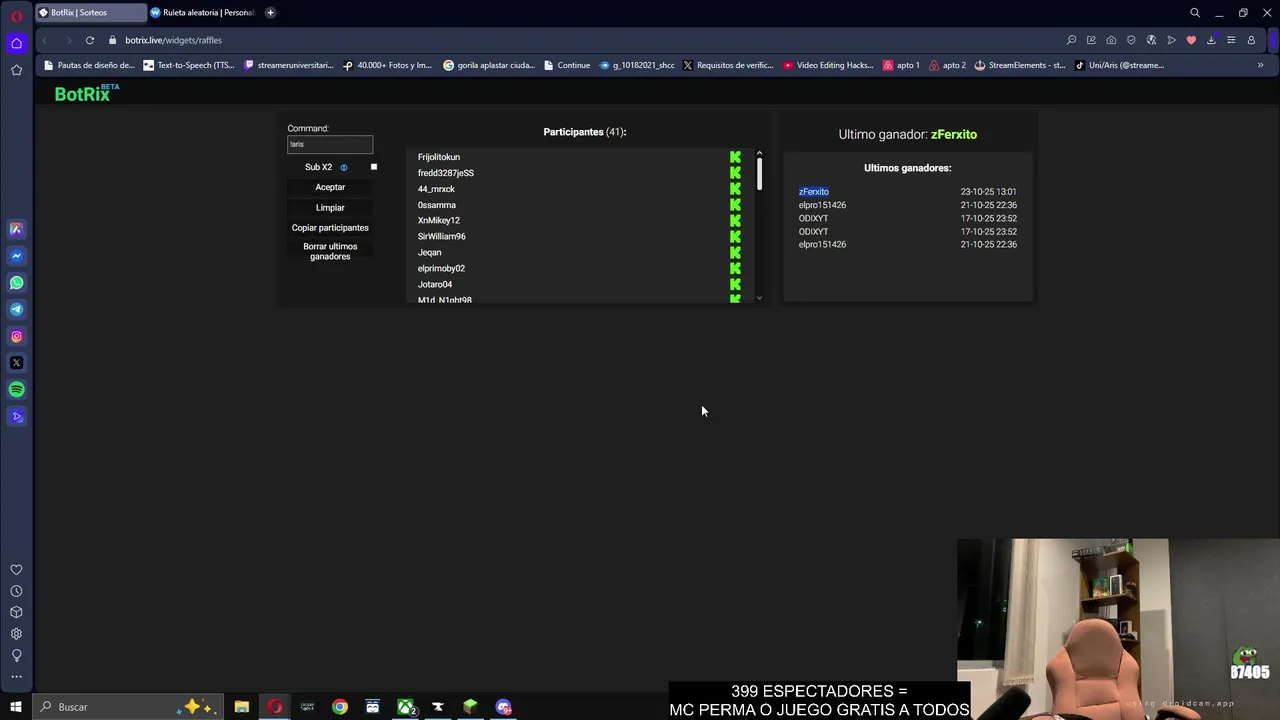The image size is (1280, 720).
Task: Open Text-to-Speech bookmark
Action: tap(189, 65)
